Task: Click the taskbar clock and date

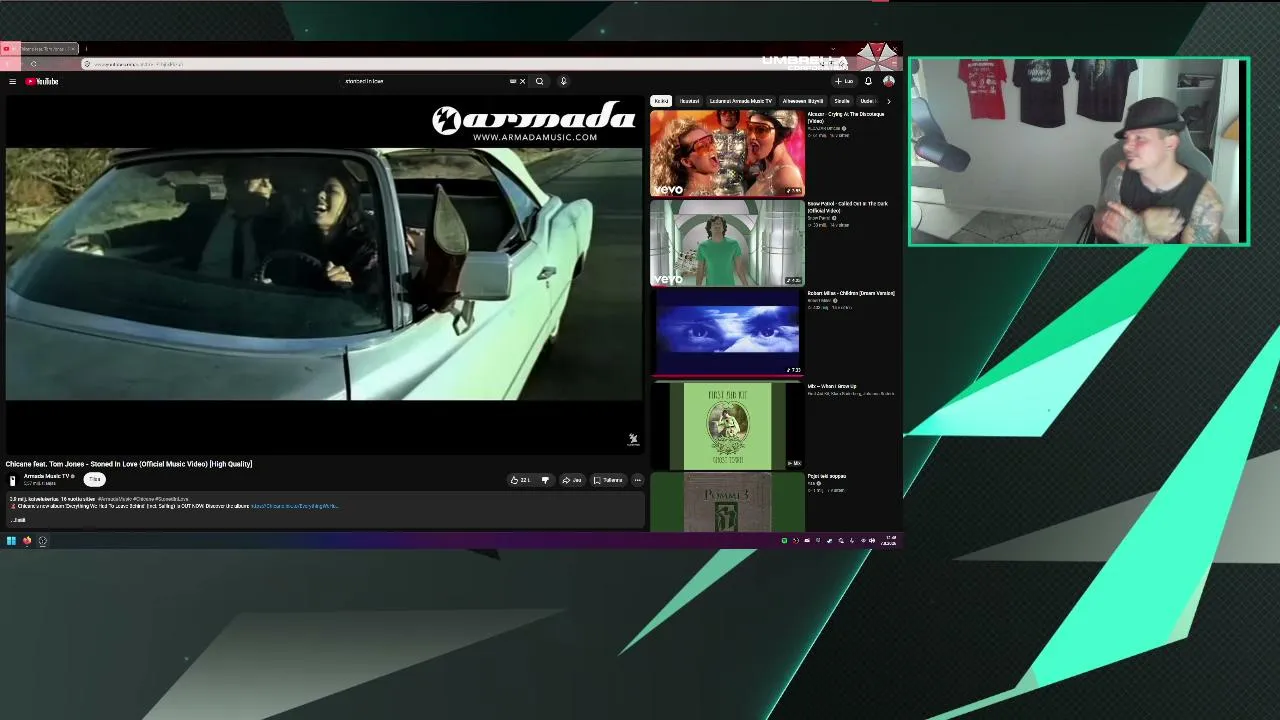Action: 890,541
